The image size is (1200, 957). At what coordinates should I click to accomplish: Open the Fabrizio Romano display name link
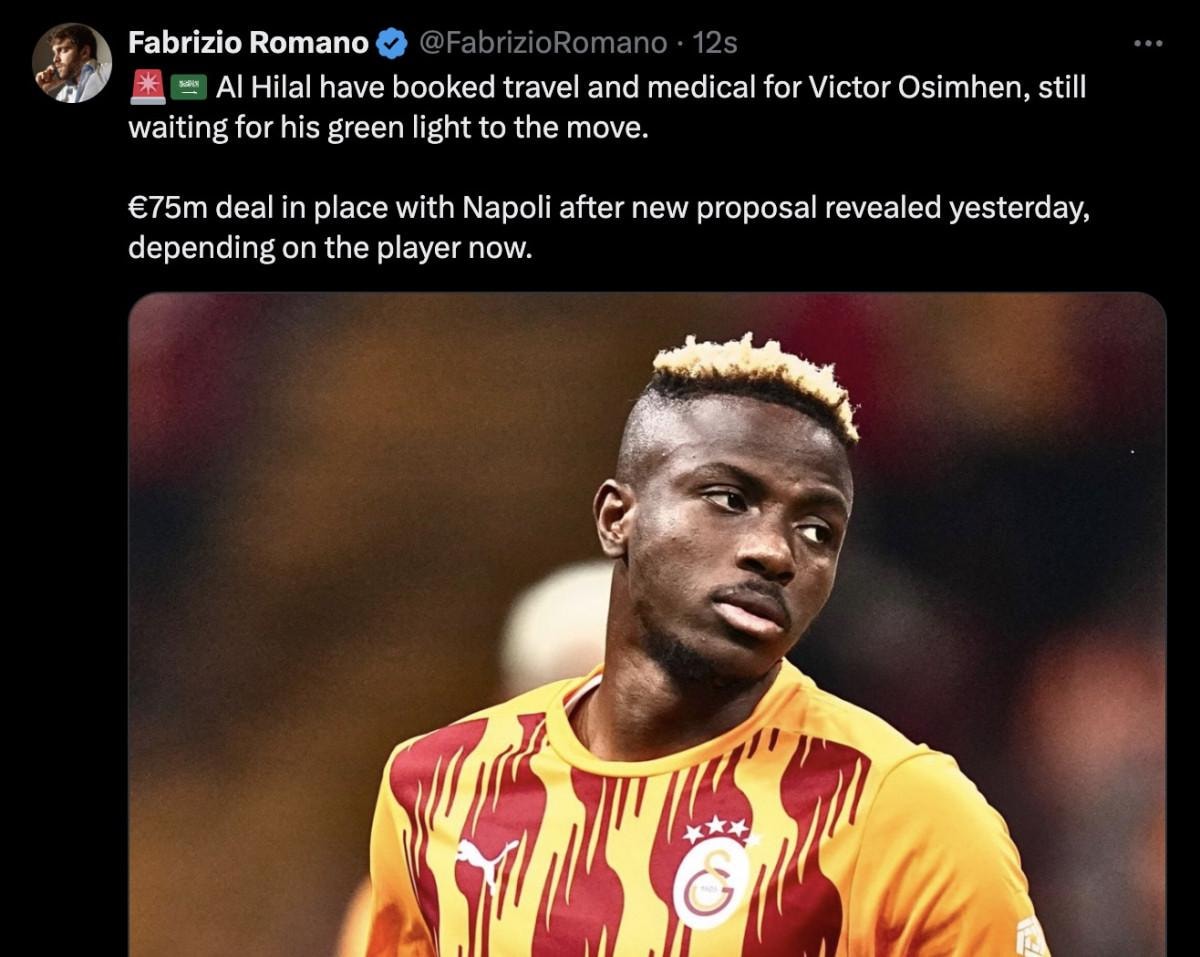tap(249, 42)
